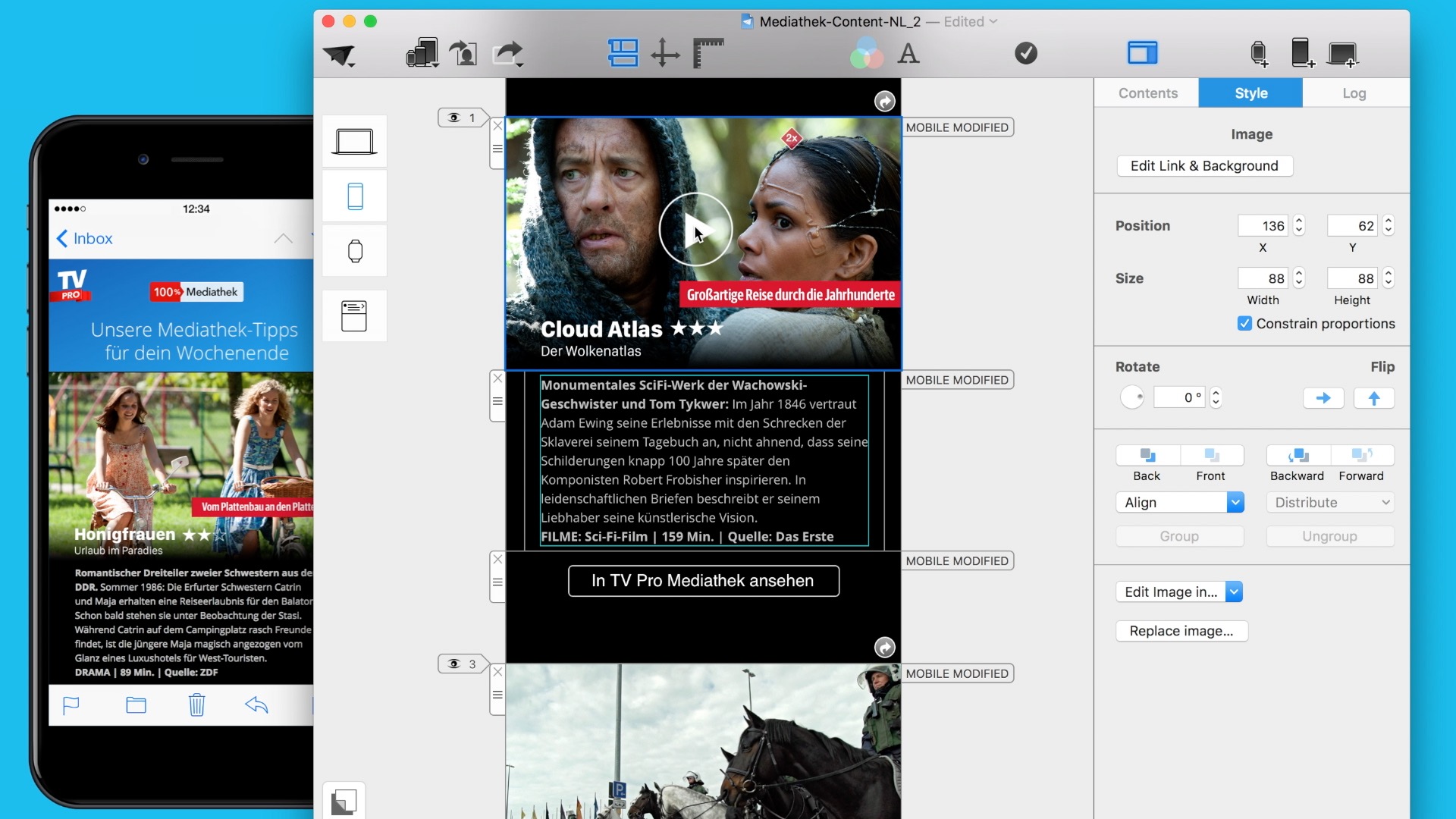Move the image Forward one layer
1456x819 pixels.
(1362, 455)
